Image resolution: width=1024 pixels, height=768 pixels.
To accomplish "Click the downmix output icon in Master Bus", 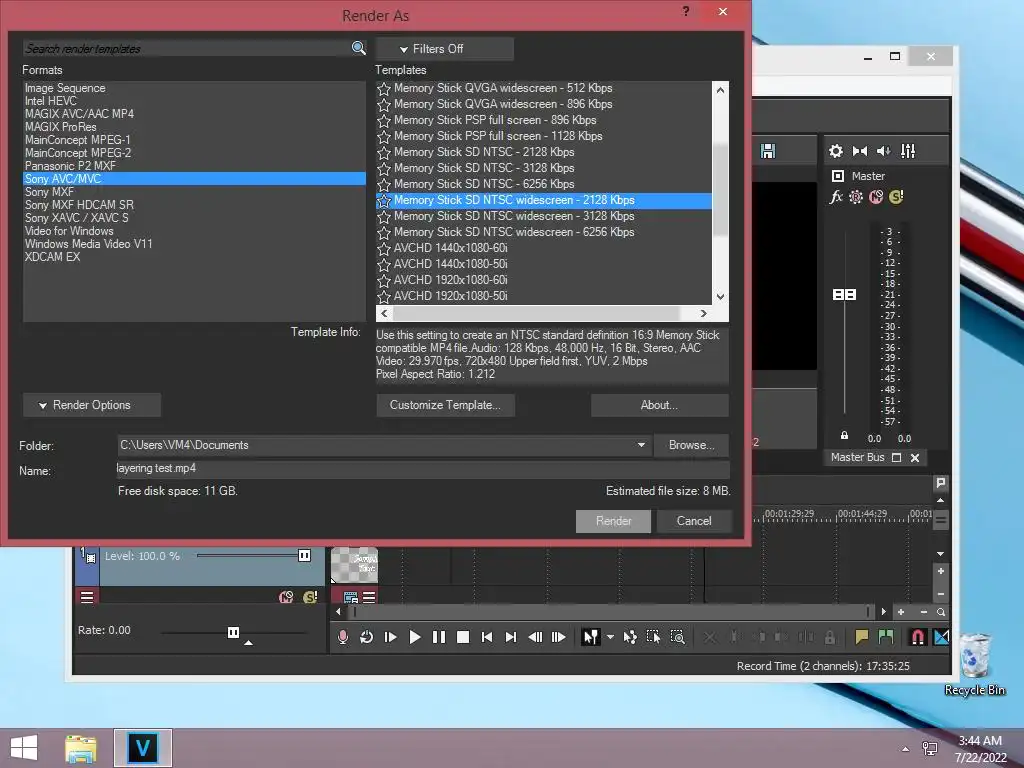I will pyautogui.click(x=860, y=152).
